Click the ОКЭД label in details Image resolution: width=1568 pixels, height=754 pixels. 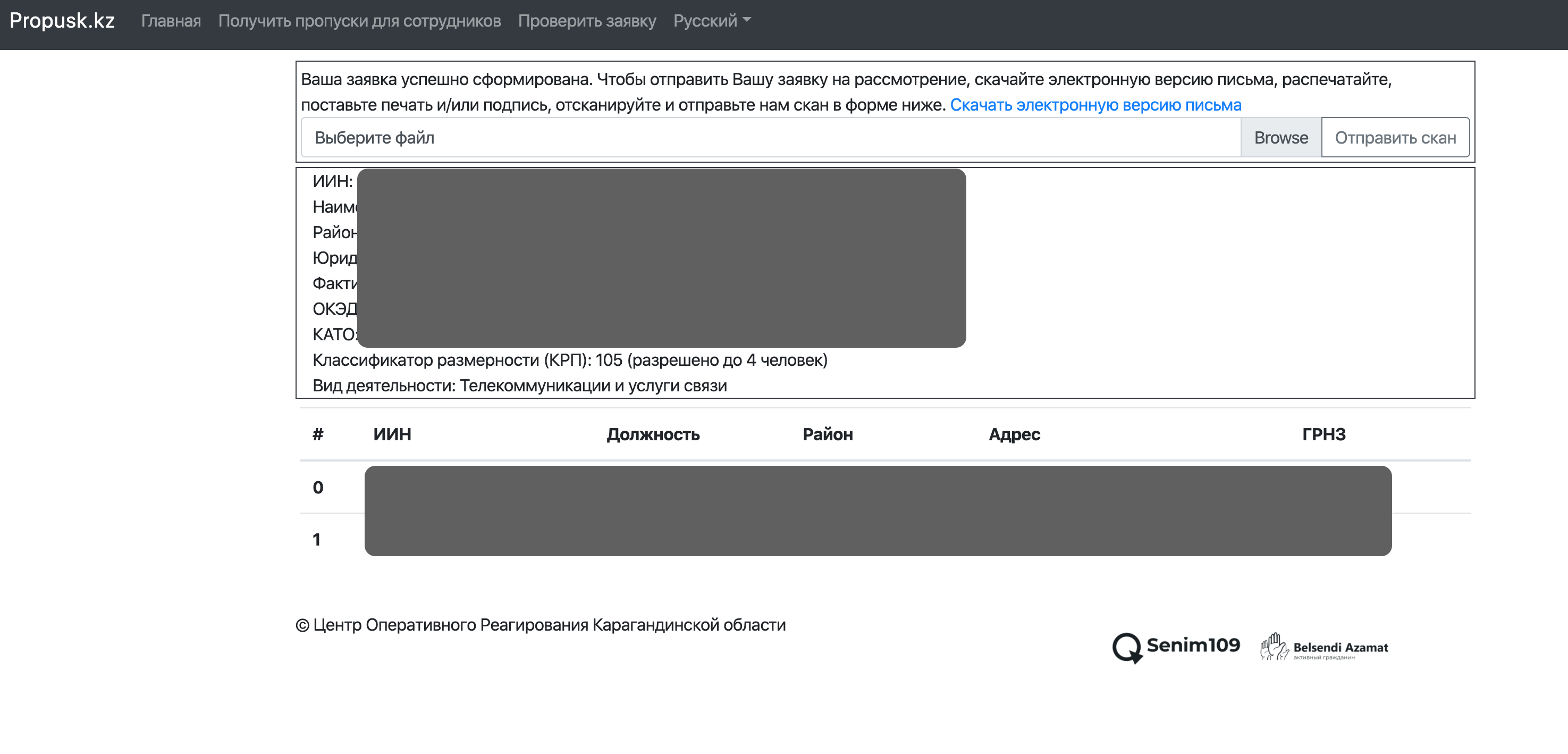(x=335, y=309)
